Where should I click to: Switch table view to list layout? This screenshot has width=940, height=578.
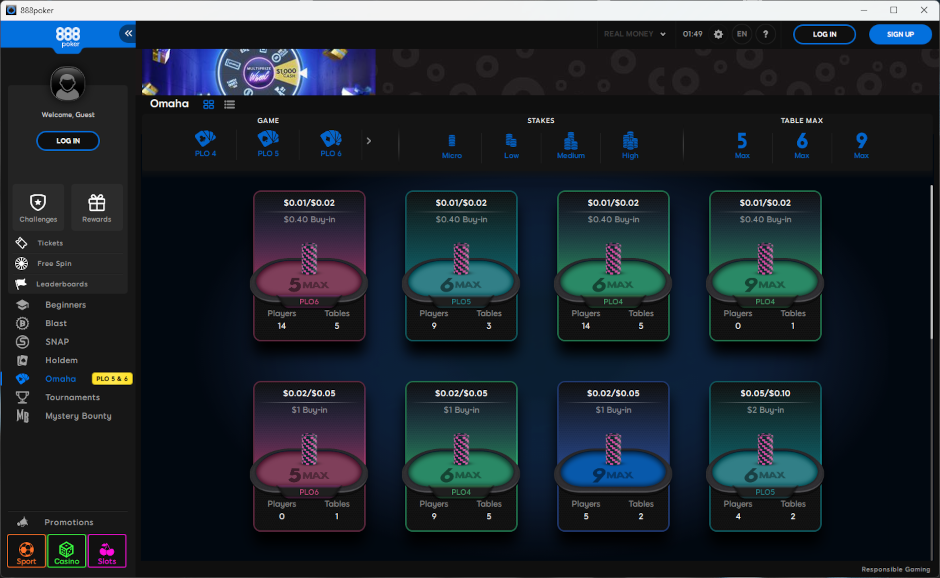pyautogui.click(x=229, y=103)
